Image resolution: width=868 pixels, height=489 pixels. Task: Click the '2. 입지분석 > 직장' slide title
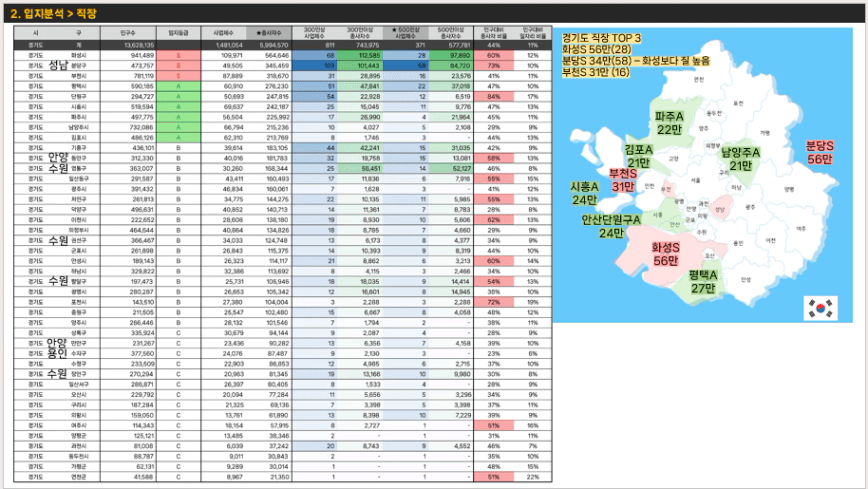(54, 13)
